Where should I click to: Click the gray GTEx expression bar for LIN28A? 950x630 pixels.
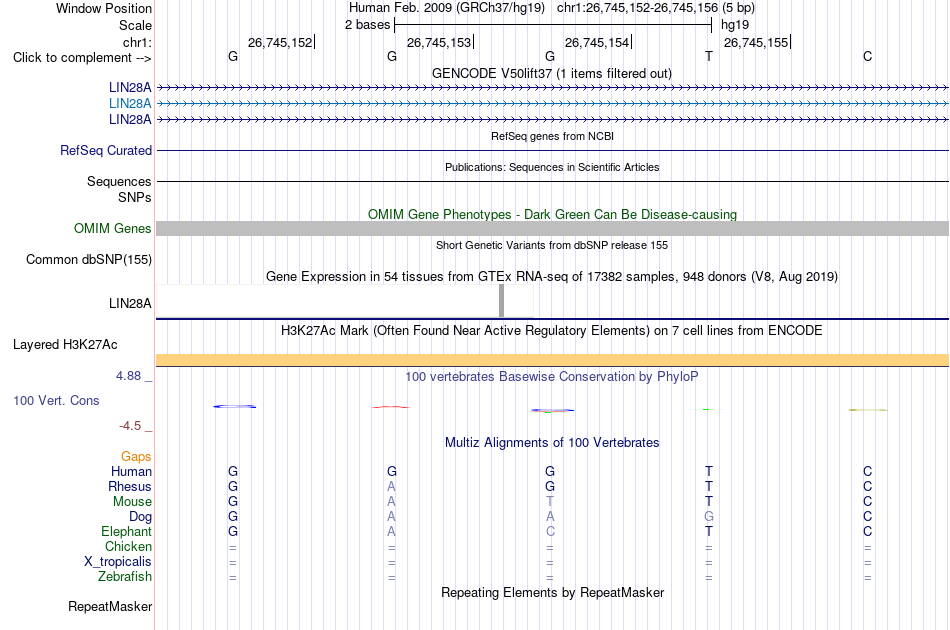501,300
